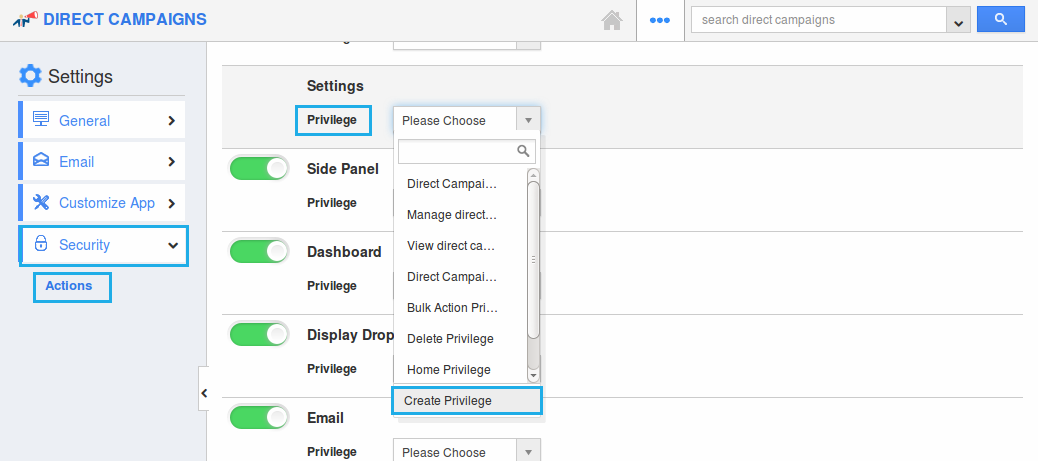Open the General settings menu
The image size is (1038, 461).
coord(101,121)
